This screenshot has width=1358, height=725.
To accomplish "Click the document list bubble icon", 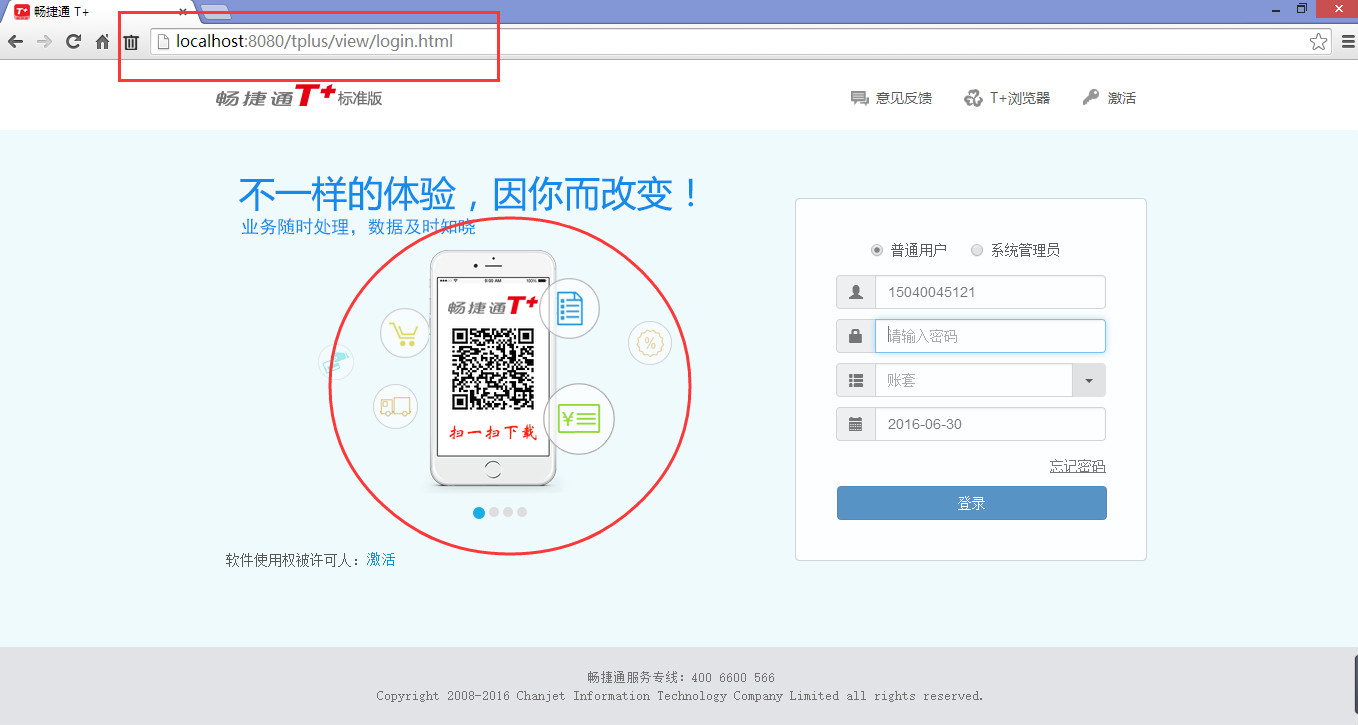I will pos(569,308).
